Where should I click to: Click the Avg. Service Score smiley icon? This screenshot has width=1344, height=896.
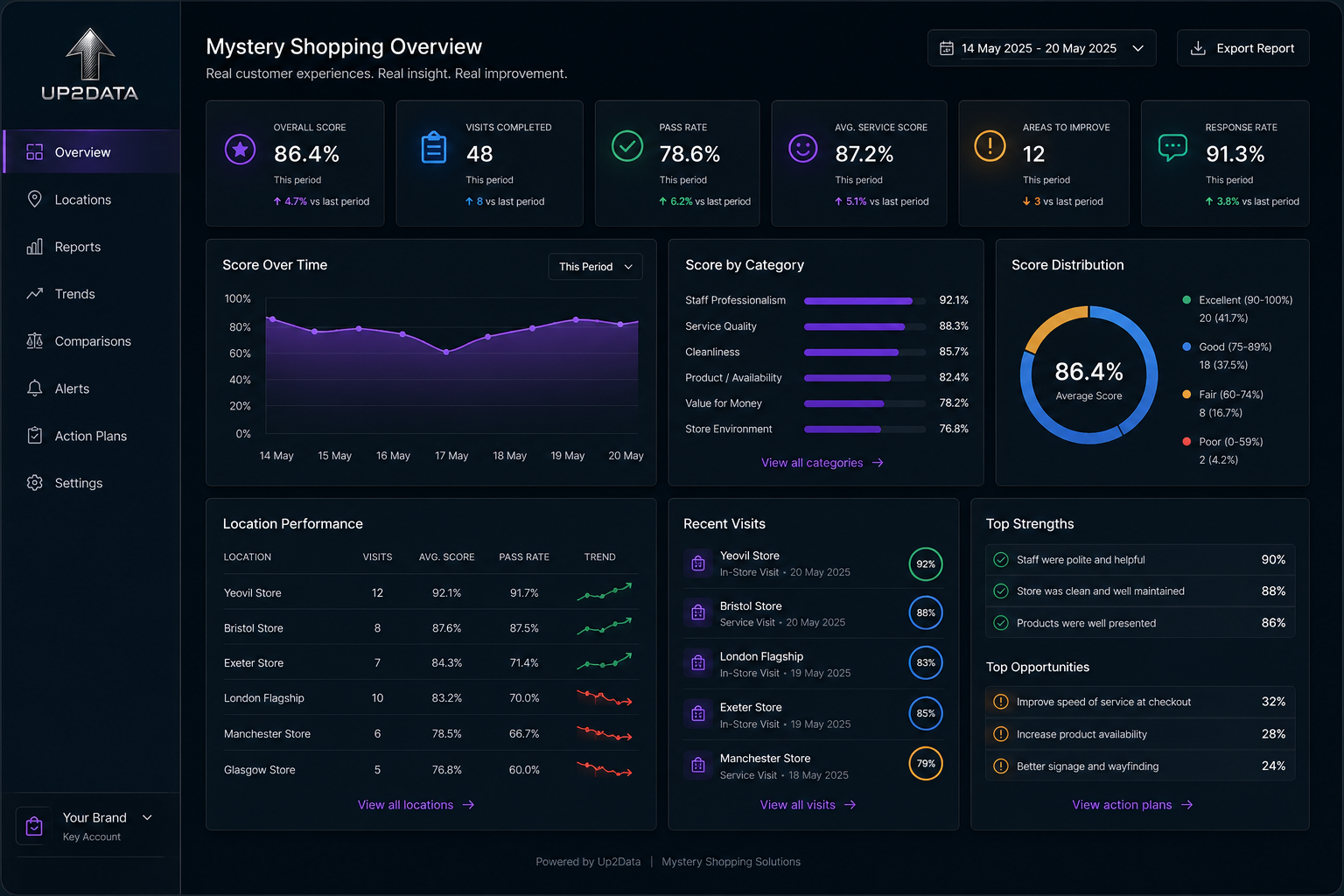[x=802, y=148]
